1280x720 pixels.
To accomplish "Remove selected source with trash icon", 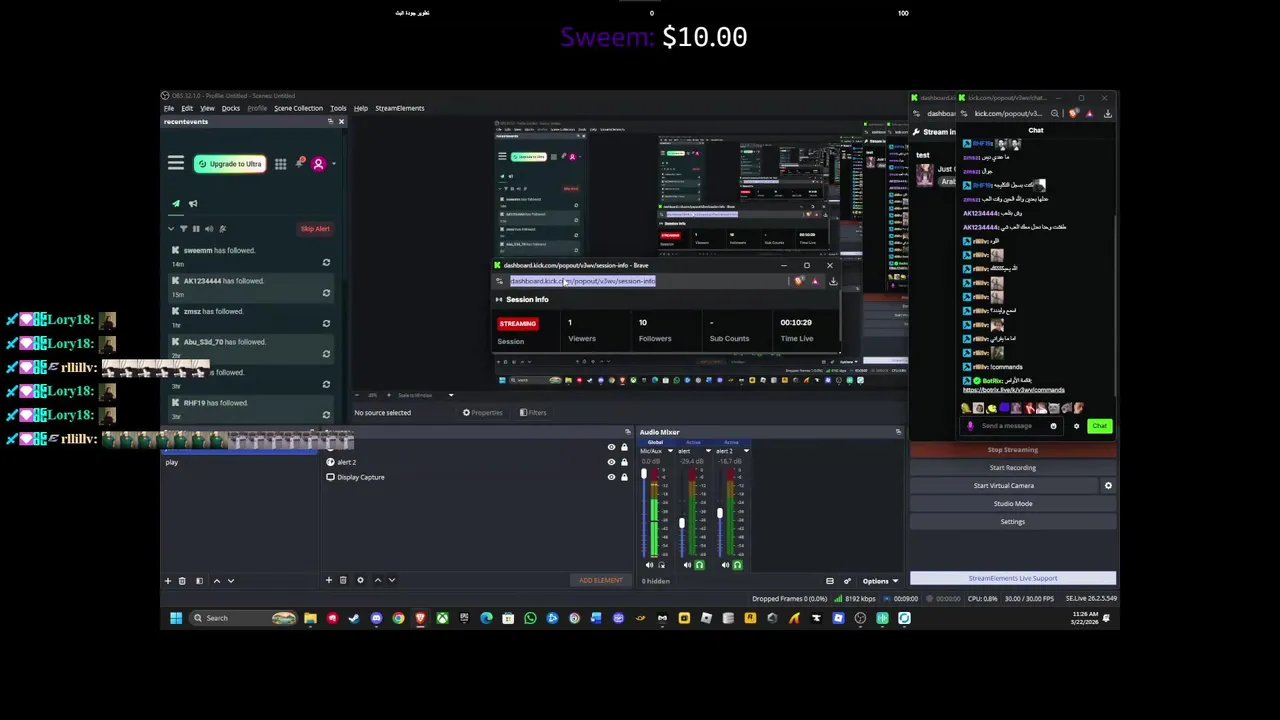I will pos(343,580).
